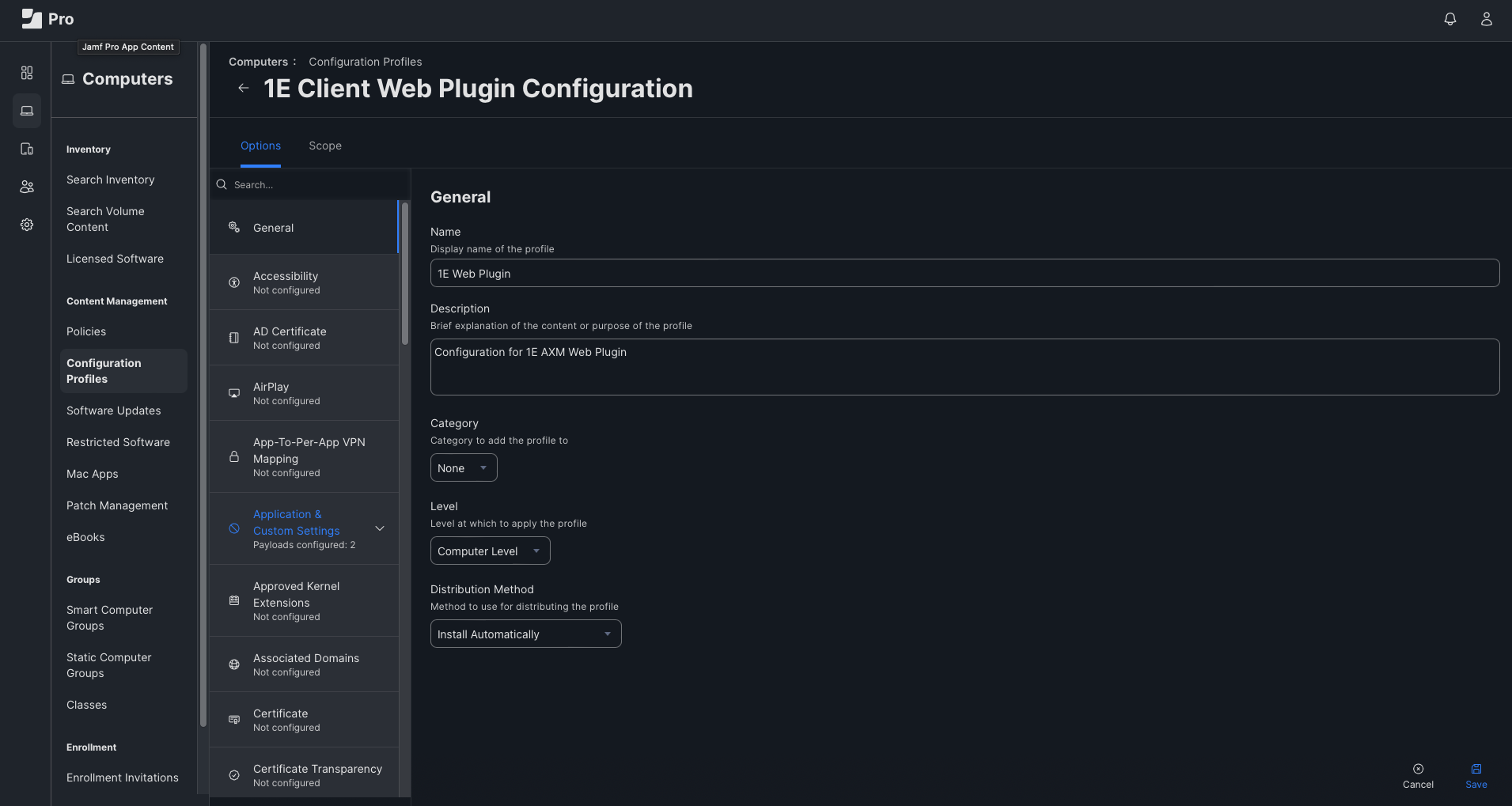Click the profile Name input field
The image size is (1512, 806).
[x=964, y=273]
